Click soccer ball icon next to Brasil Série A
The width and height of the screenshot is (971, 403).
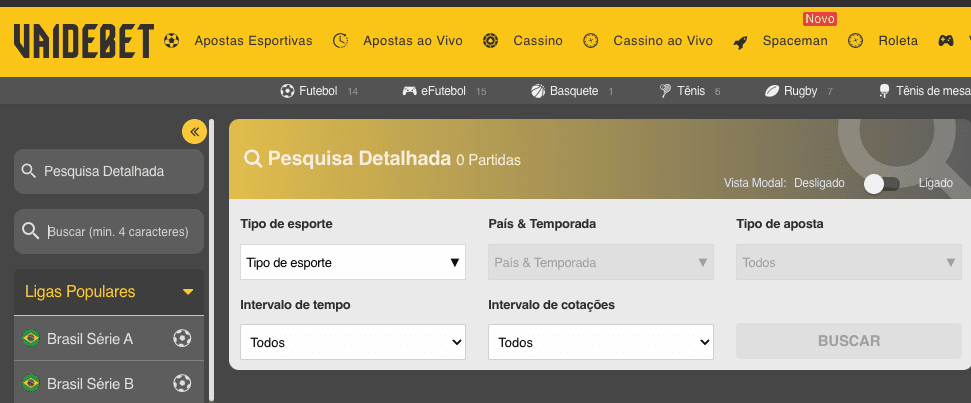click(x=182, y=338)
